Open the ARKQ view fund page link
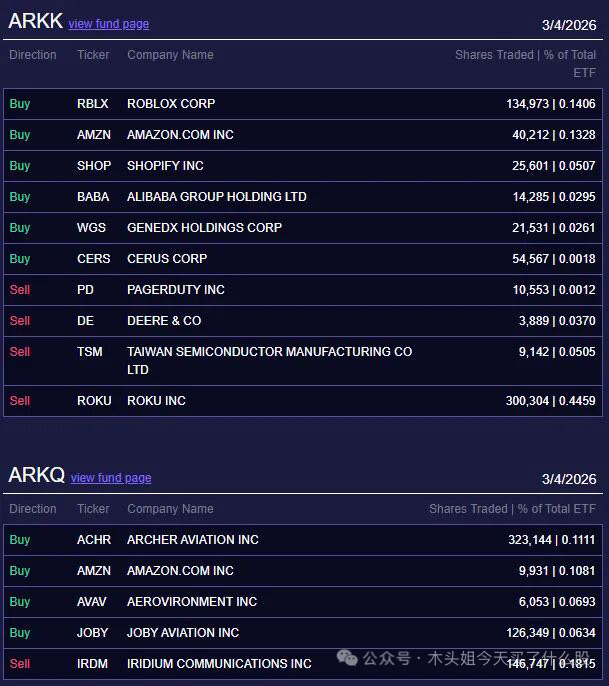The image size is (609, 686). (111, 478)
